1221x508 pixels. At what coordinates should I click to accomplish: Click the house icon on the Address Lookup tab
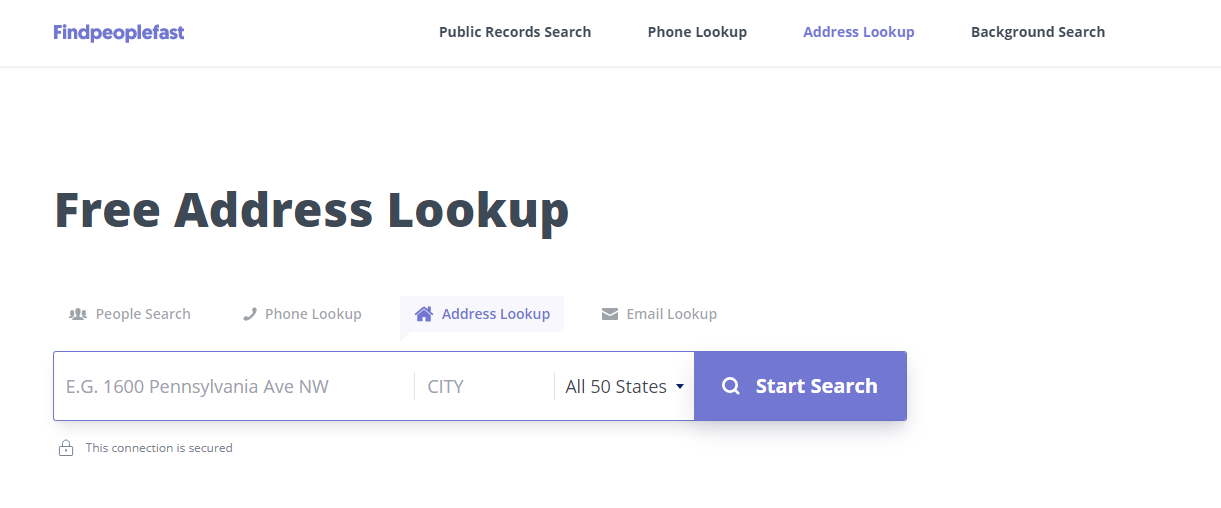(424, 314)
